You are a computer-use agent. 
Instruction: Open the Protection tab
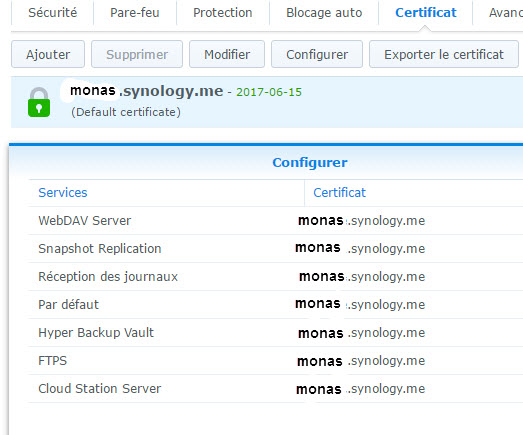click(x=222, y=13)
